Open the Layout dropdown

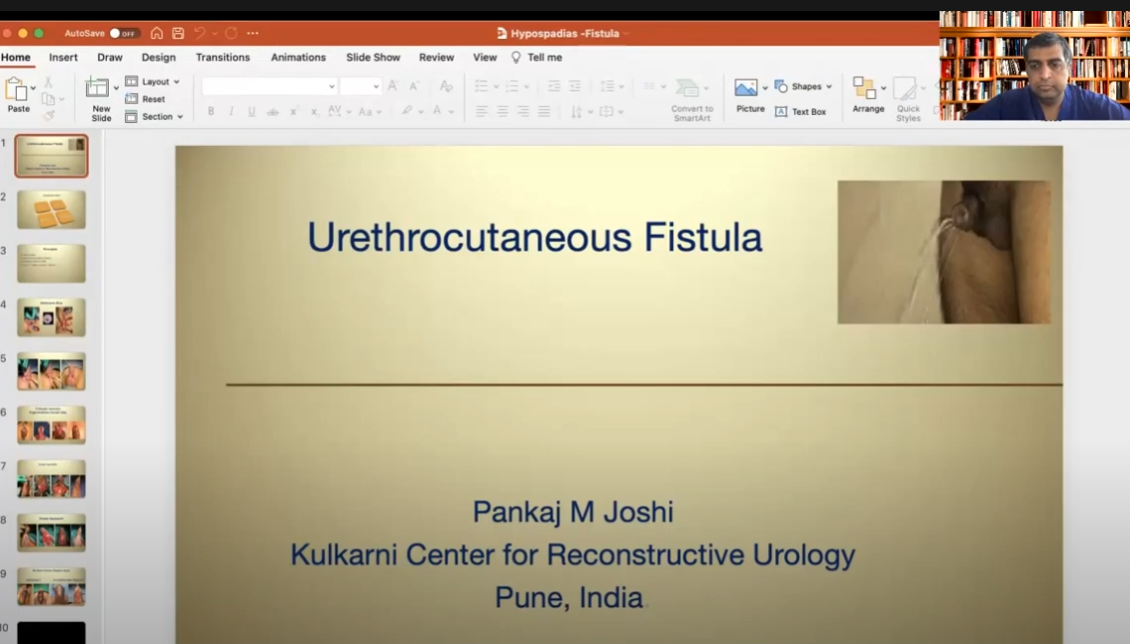[x=152, y=82]
